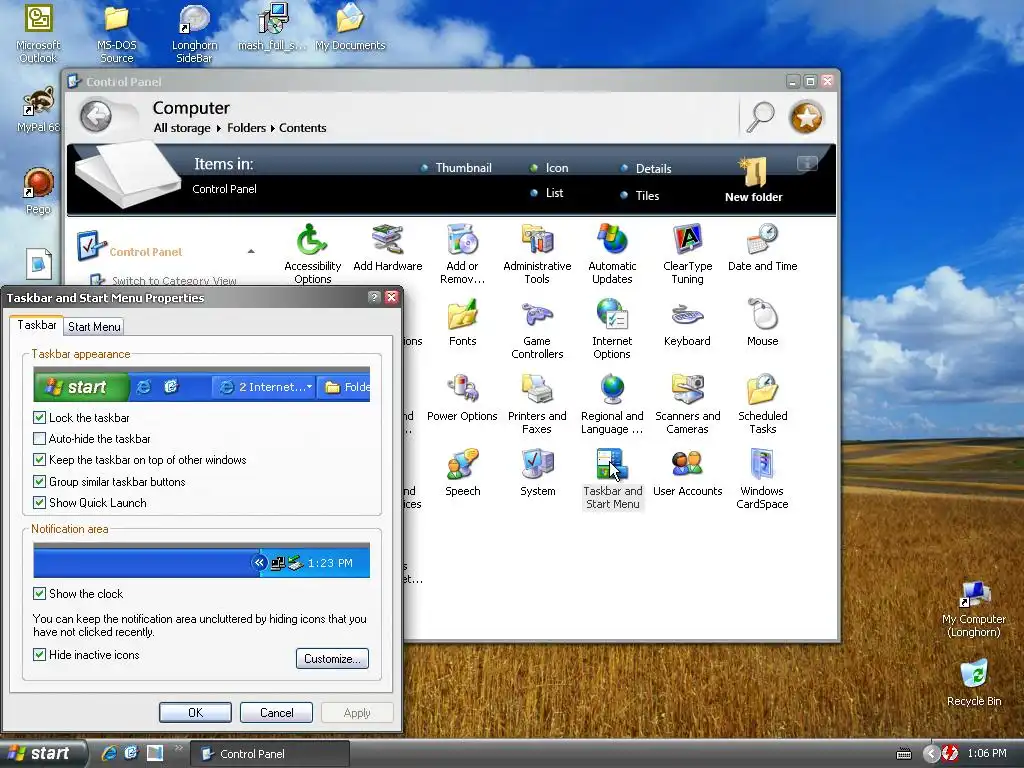Open Date and Time icon
The width and height of the screenshot is (1024, 768).
click(762, 248)
